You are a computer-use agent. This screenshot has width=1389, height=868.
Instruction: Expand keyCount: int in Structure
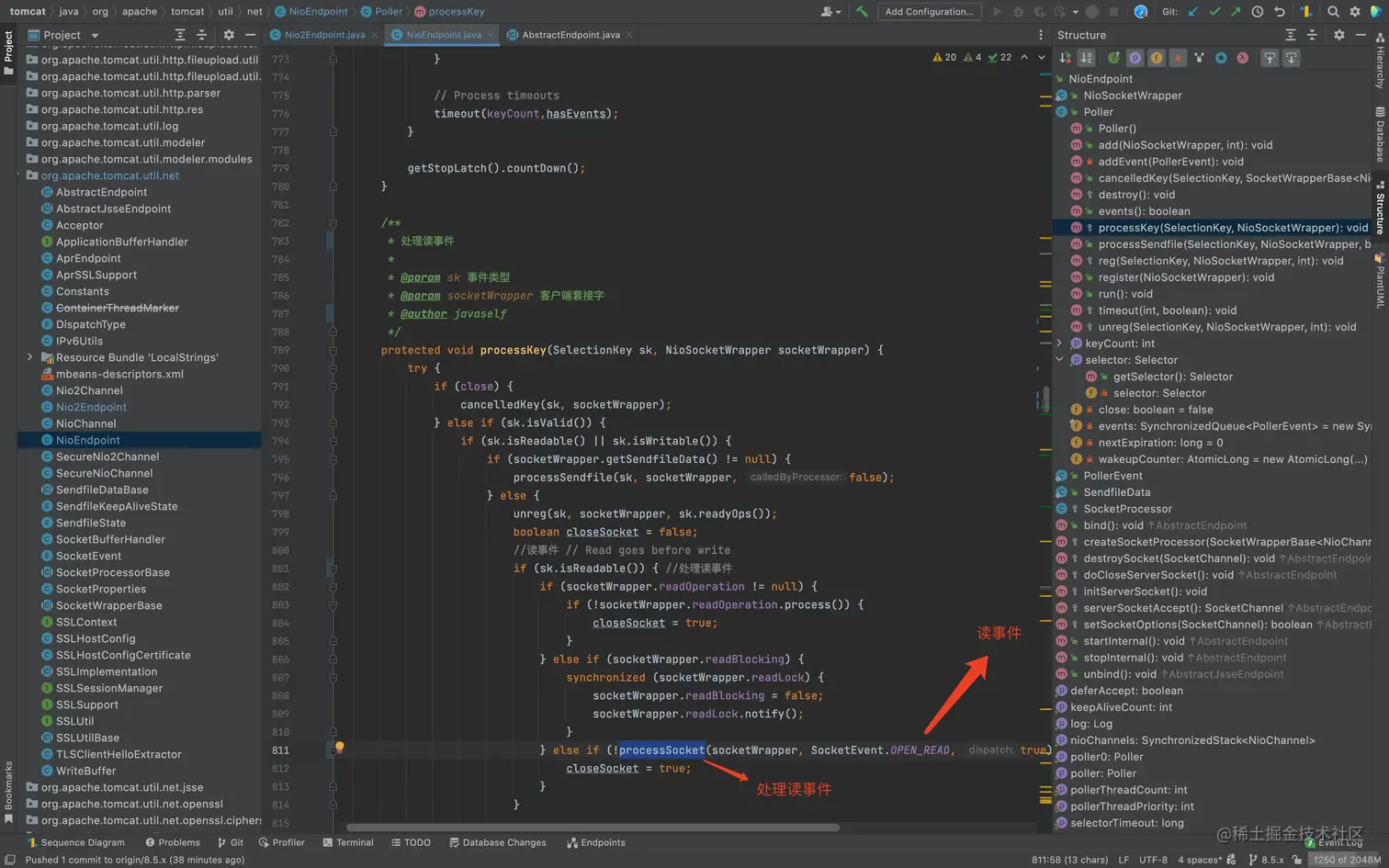click(x=1060, y=344)
